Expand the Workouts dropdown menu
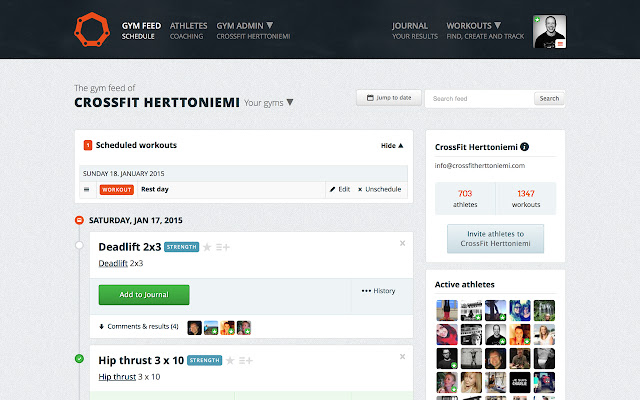640x400 pixels. click(x=473, y=24)
